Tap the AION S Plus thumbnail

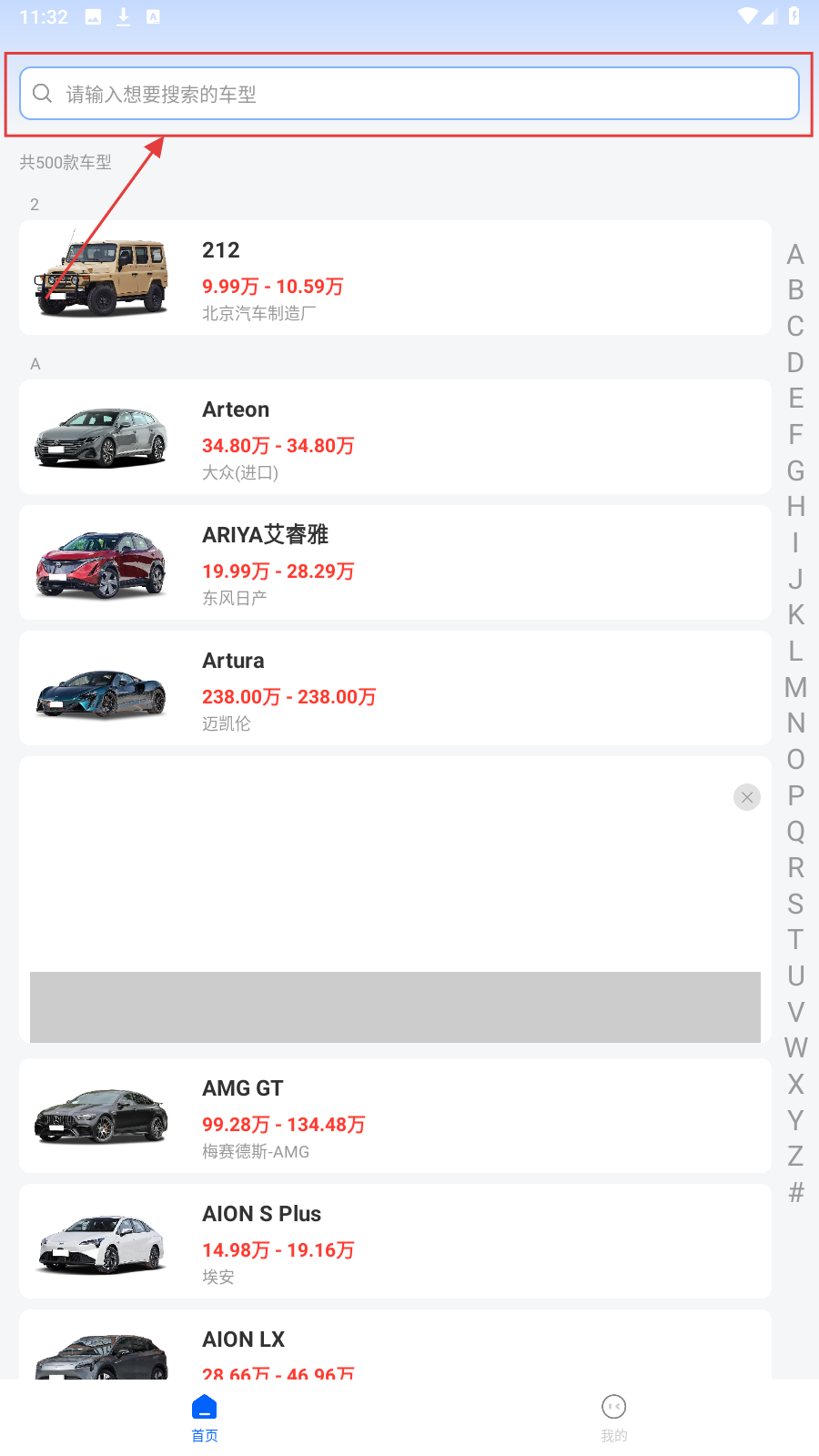[102, 1243]
